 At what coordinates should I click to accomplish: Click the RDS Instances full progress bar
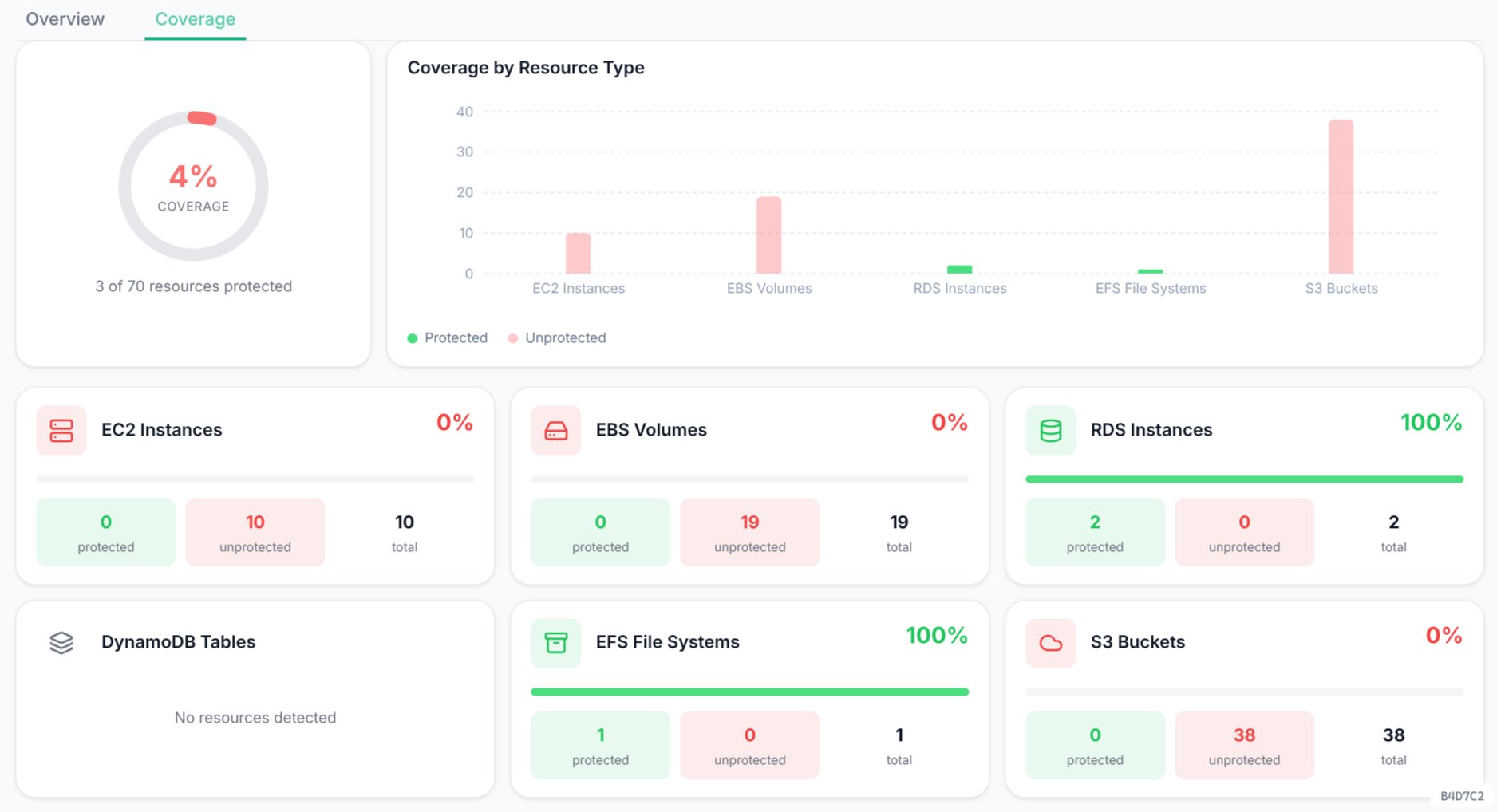(1245, 479)
